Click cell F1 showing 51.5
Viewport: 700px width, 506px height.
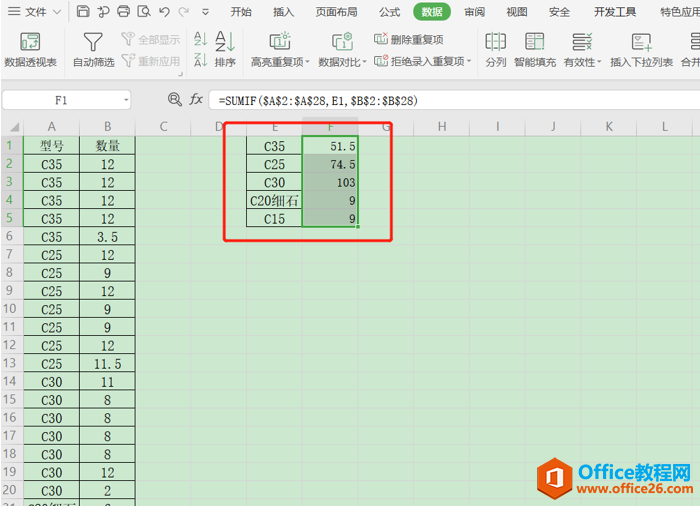click(x=330, y=146)
